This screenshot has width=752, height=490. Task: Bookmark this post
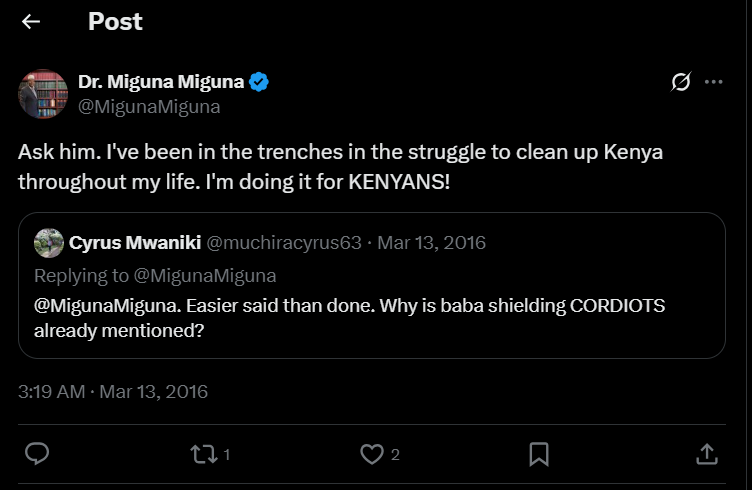[x=539, y=454]
